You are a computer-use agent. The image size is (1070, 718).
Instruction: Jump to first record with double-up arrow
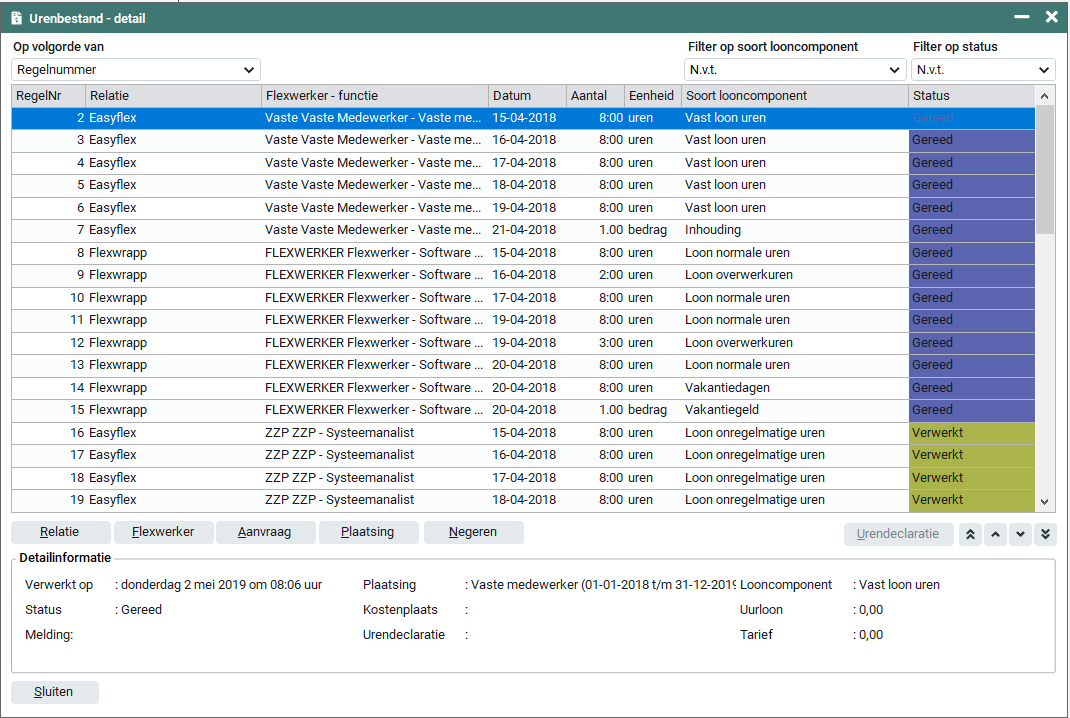[969, 534]
